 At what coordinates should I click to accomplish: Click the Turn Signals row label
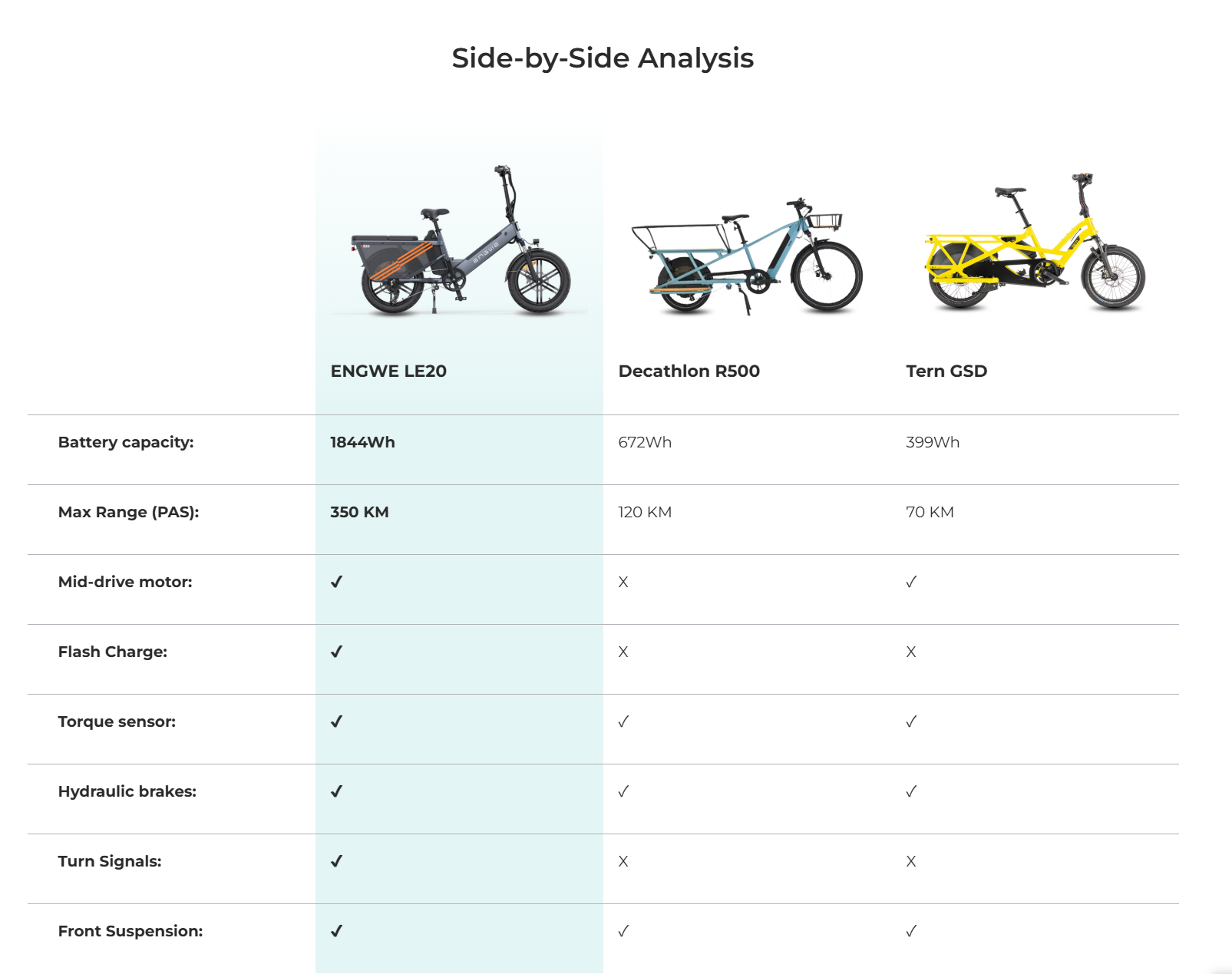coord(110,861)
